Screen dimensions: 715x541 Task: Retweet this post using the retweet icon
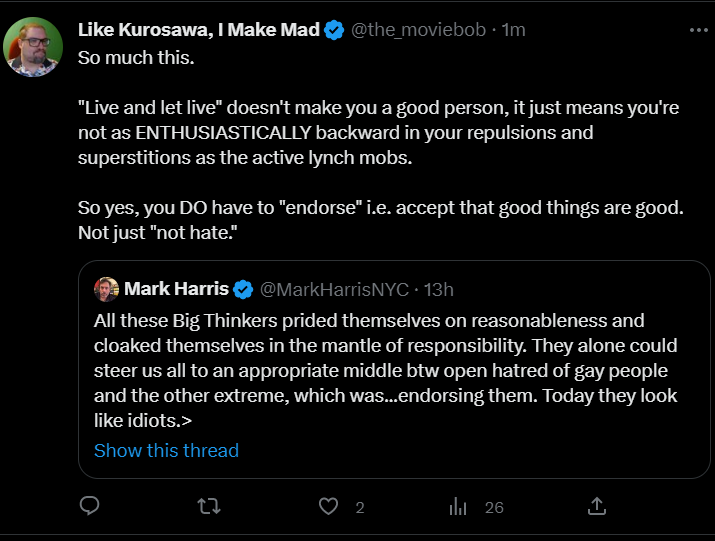[209, 506]
